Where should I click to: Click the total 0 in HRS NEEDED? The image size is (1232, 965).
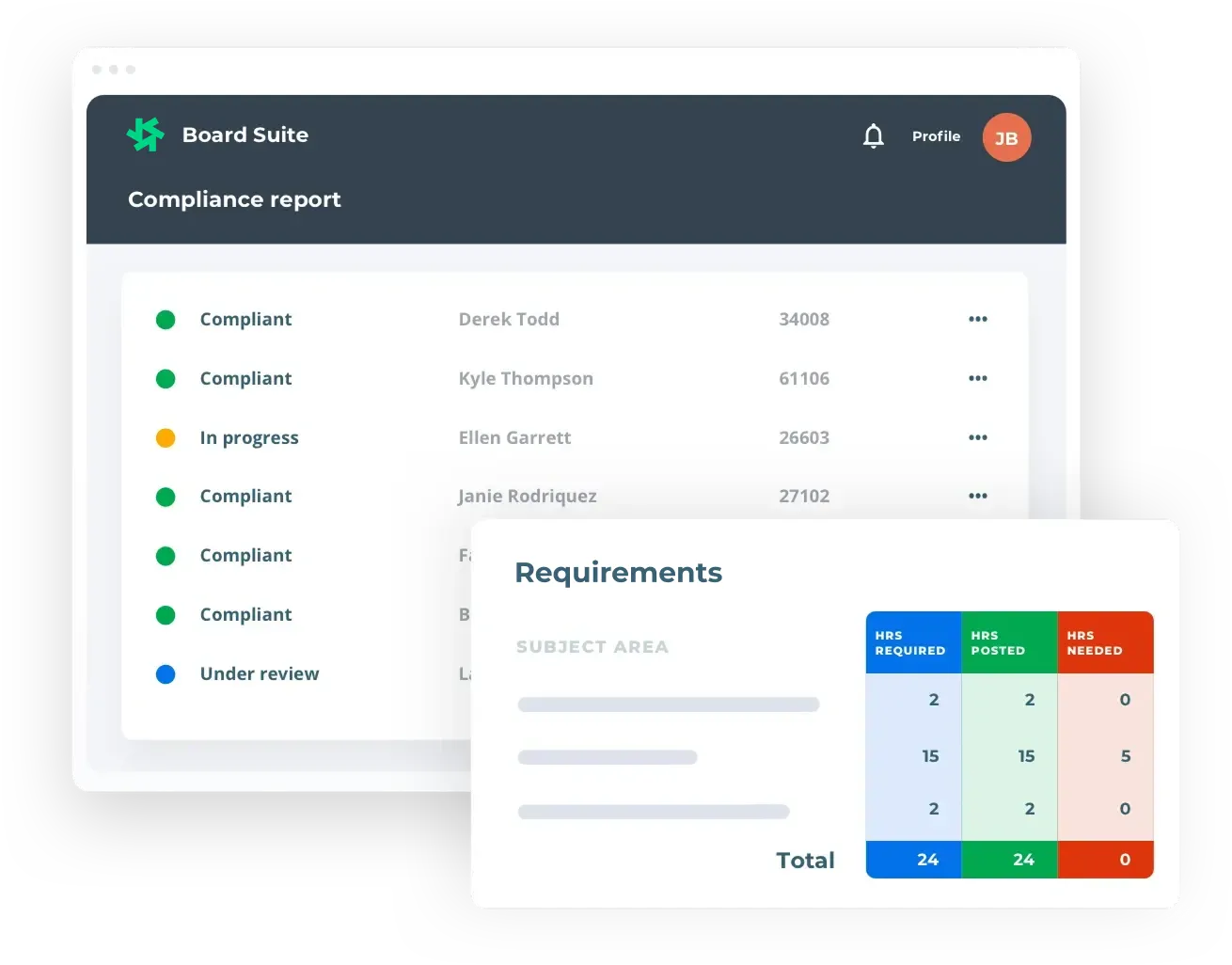[x=1125, y=860]
